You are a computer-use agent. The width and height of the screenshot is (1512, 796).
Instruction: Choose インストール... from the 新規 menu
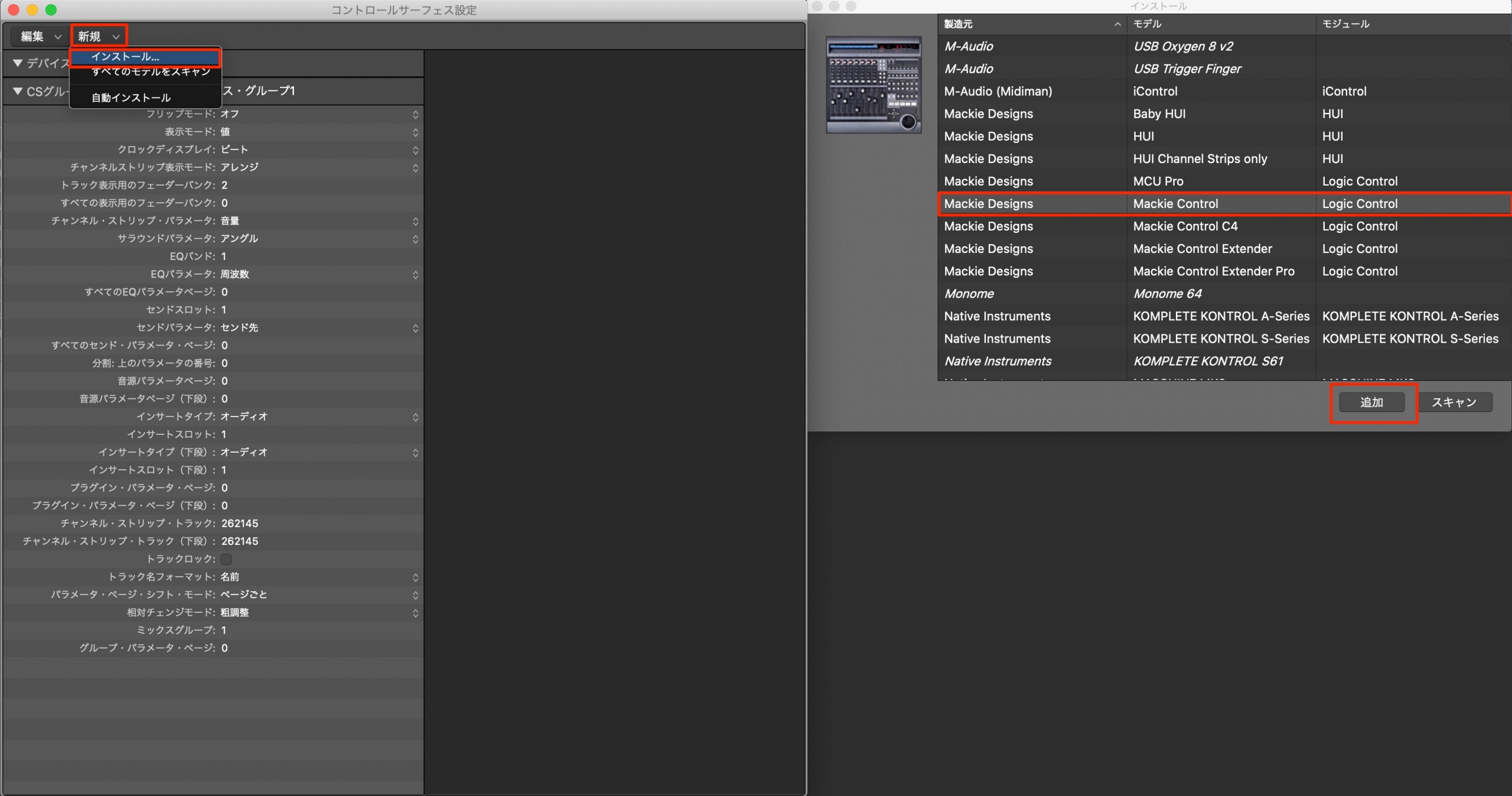pyautogui.click(x=145, y=57)
